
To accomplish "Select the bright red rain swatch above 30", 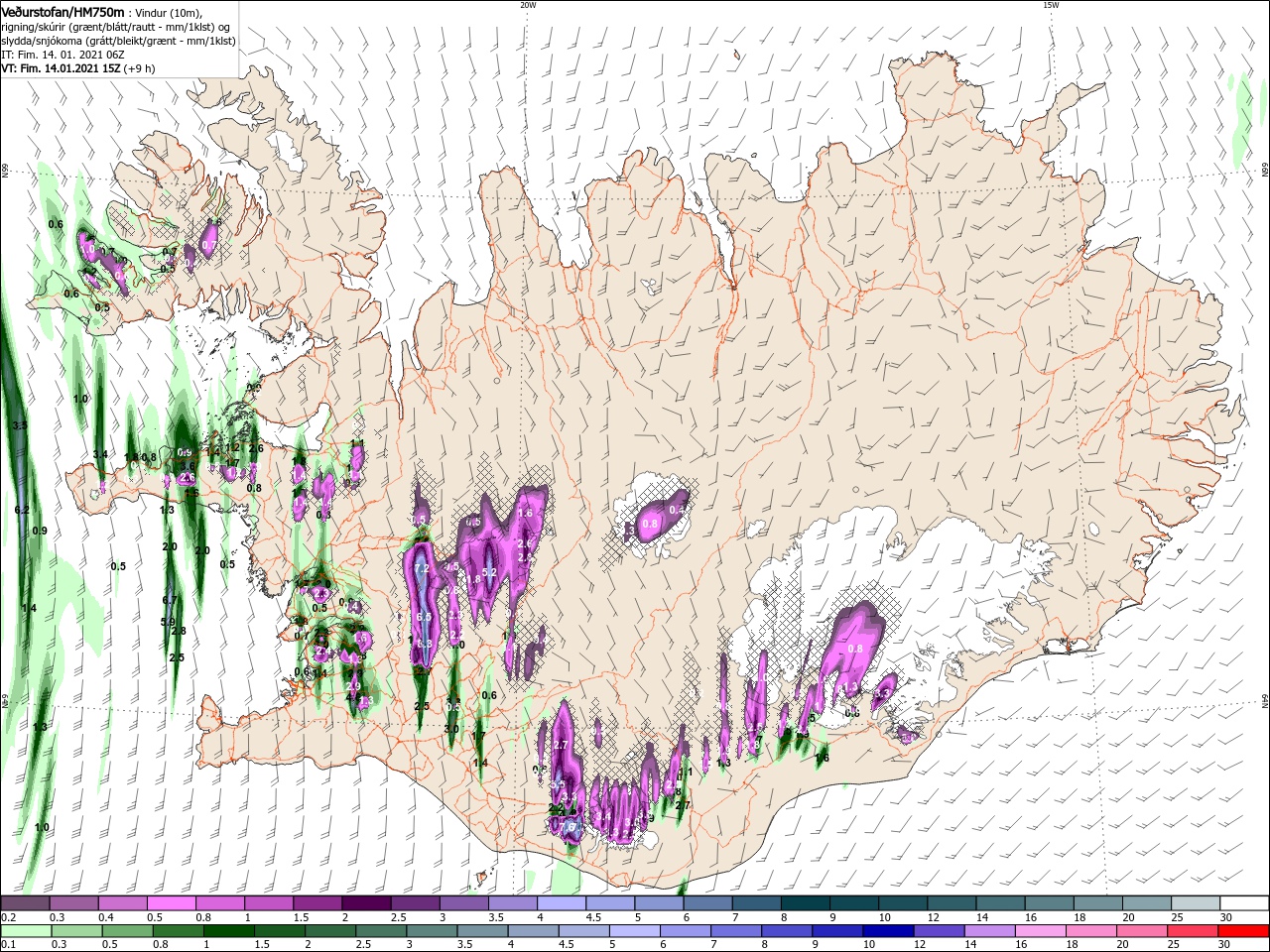I will pyautogui.click(x=1244, y=931).
